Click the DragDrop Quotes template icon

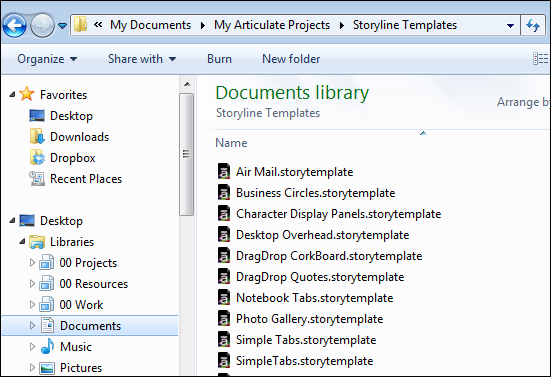tap(224, 277)
